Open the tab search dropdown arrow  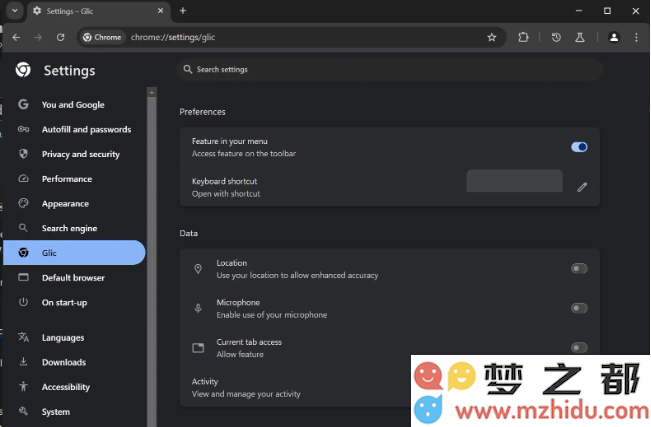point(15,11)
